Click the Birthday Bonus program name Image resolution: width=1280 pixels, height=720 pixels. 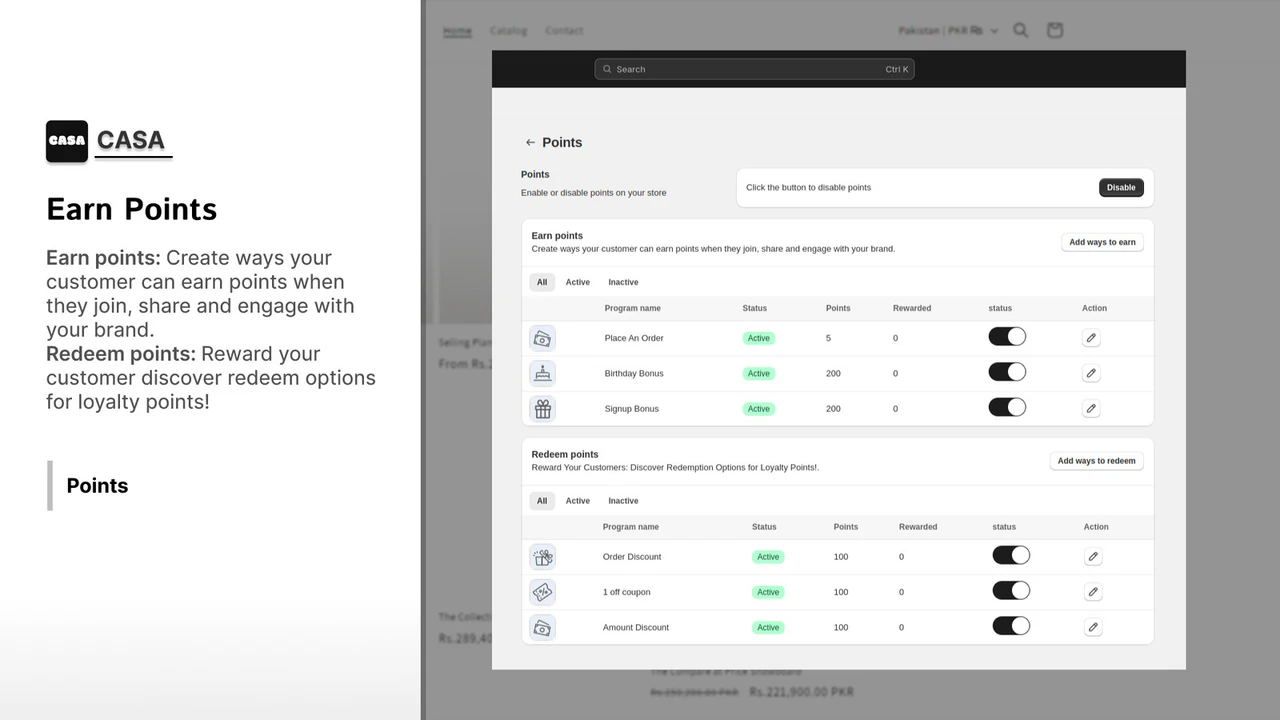634,373
